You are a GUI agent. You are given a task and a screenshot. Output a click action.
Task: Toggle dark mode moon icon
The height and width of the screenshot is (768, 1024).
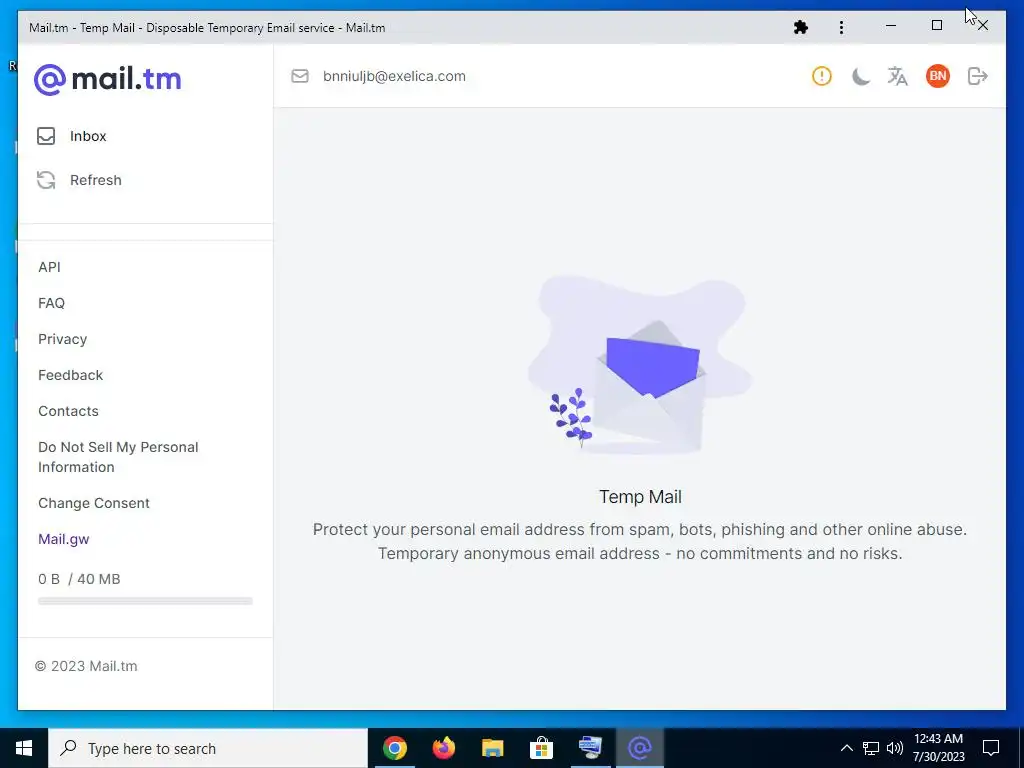860,76
